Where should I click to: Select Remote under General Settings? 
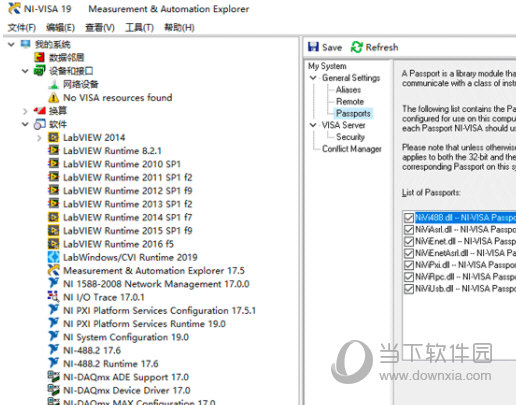[350, 101]
